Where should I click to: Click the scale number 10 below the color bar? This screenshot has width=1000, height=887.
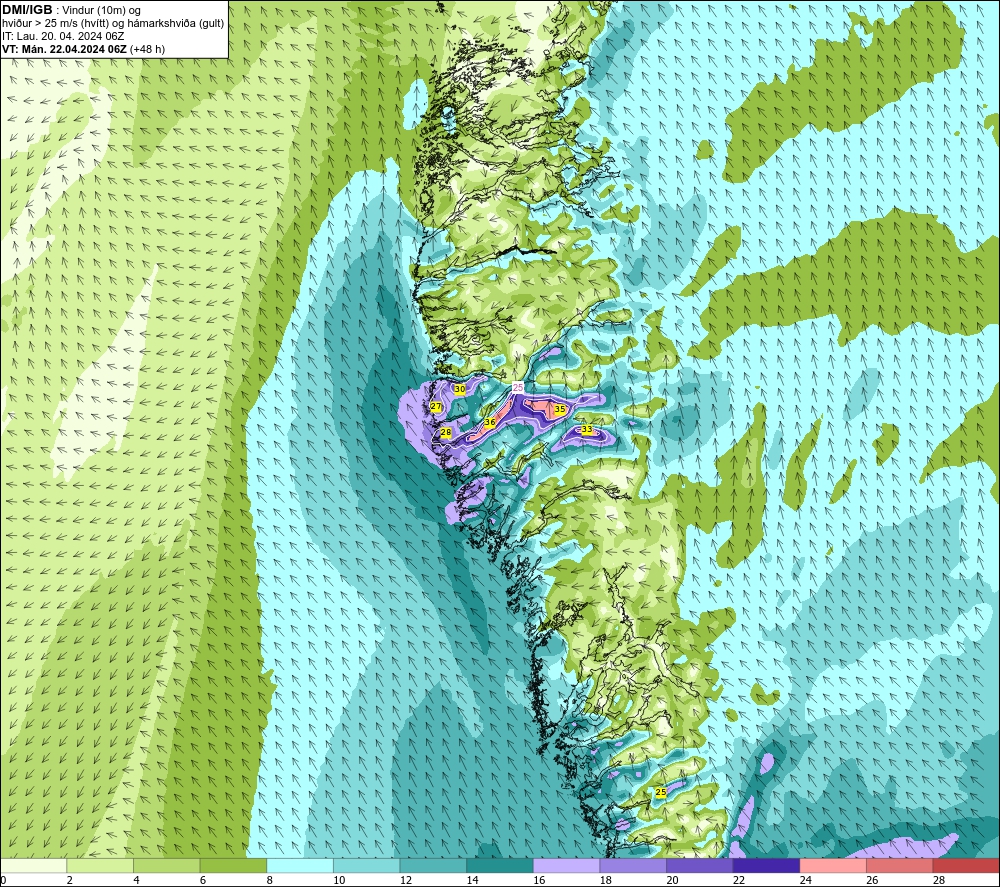(x=339, y=880)
